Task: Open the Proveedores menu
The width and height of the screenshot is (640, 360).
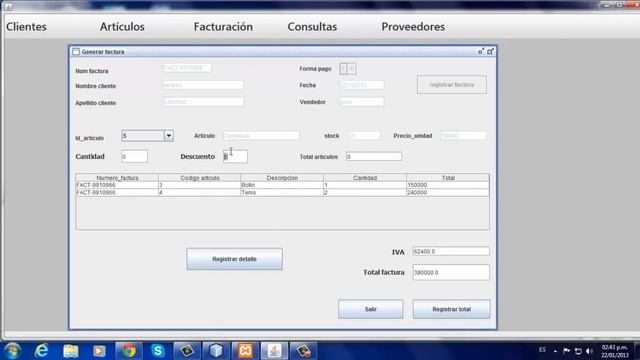Action: pos(413,27)
